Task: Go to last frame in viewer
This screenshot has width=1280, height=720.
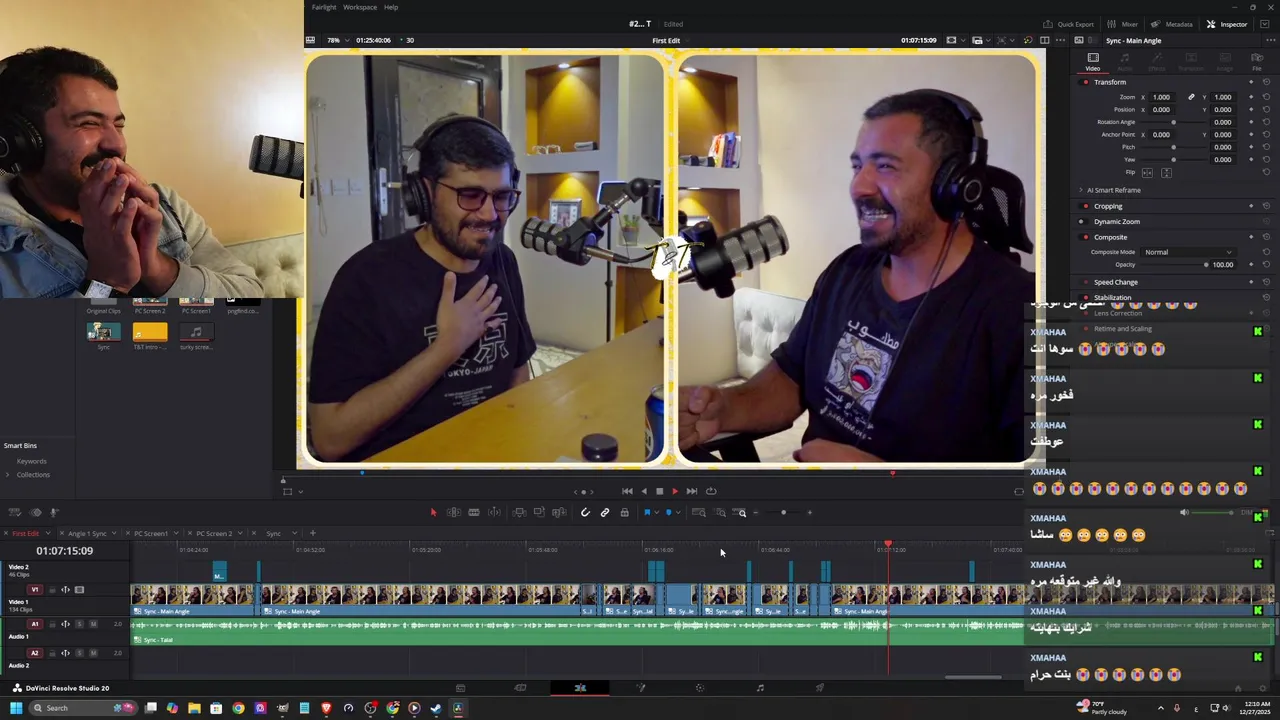Action: pyautogui.click(x=692, y=491)
